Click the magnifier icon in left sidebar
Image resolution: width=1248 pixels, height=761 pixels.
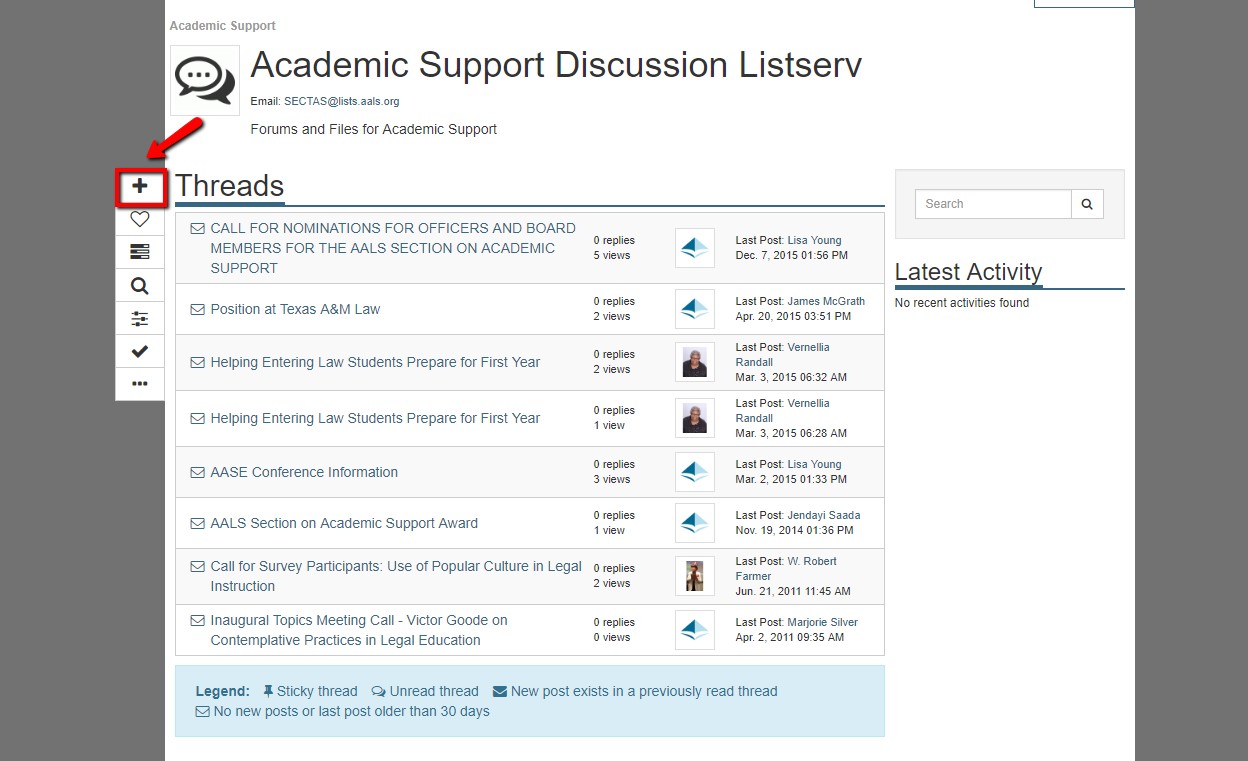[x=140, y=286]
